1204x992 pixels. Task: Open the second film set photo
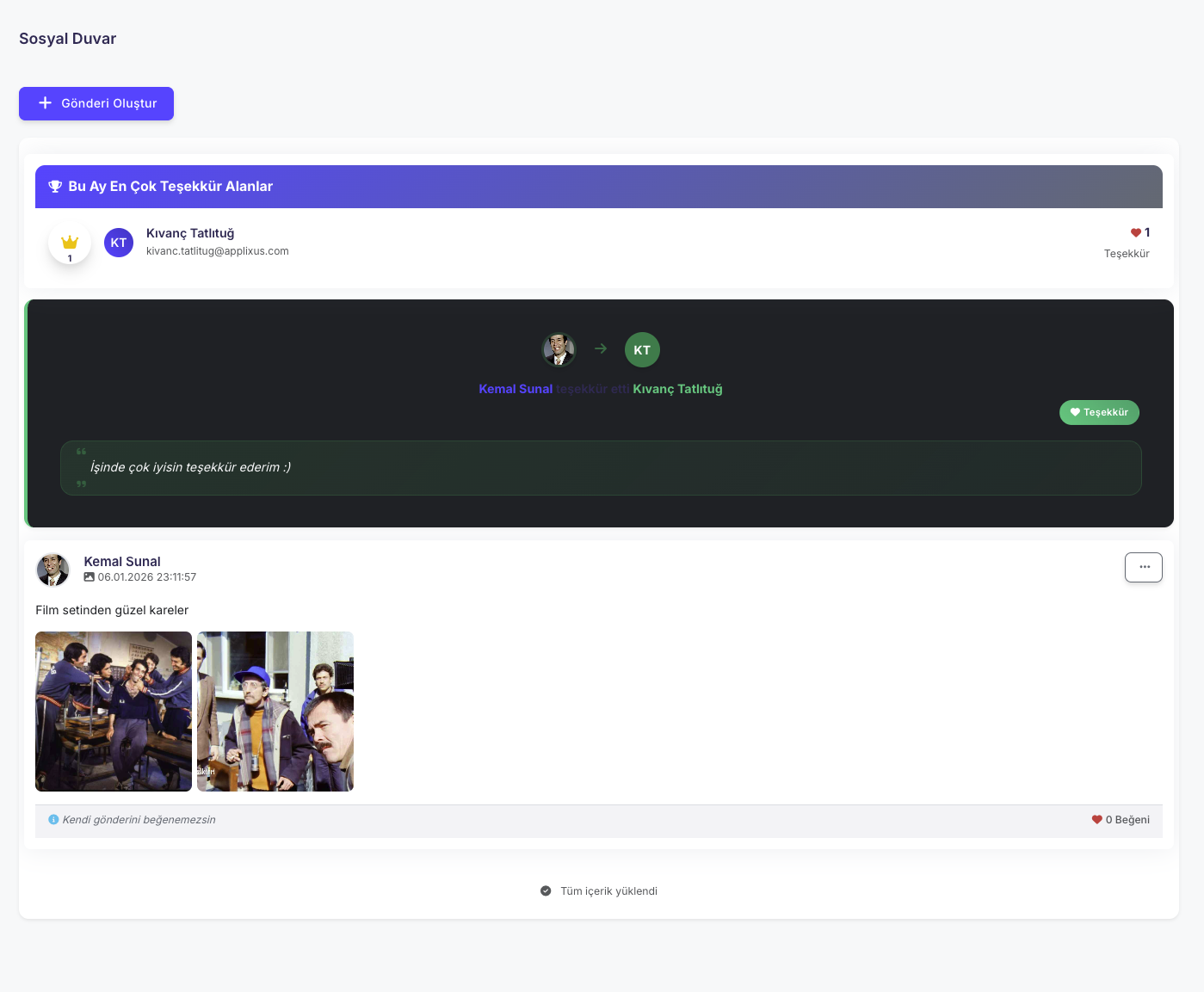275,712
